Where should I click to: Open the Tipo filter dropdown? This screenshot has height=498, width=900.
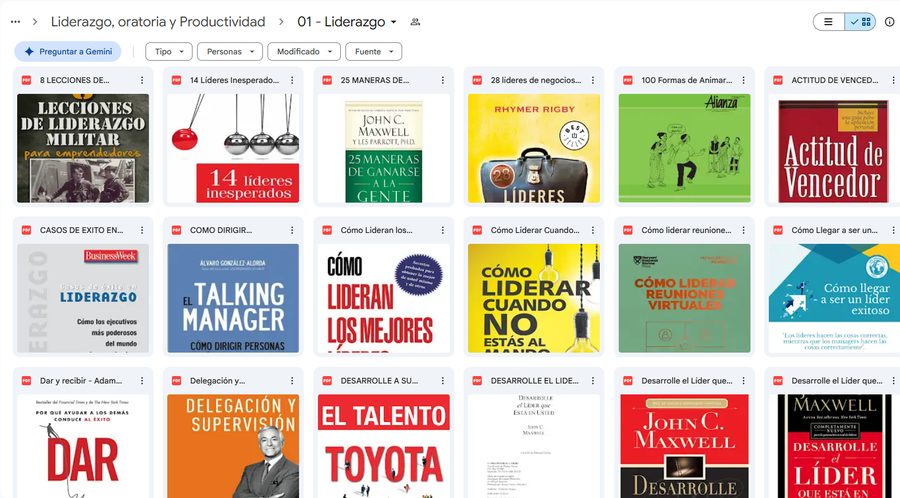pos(169,52)
